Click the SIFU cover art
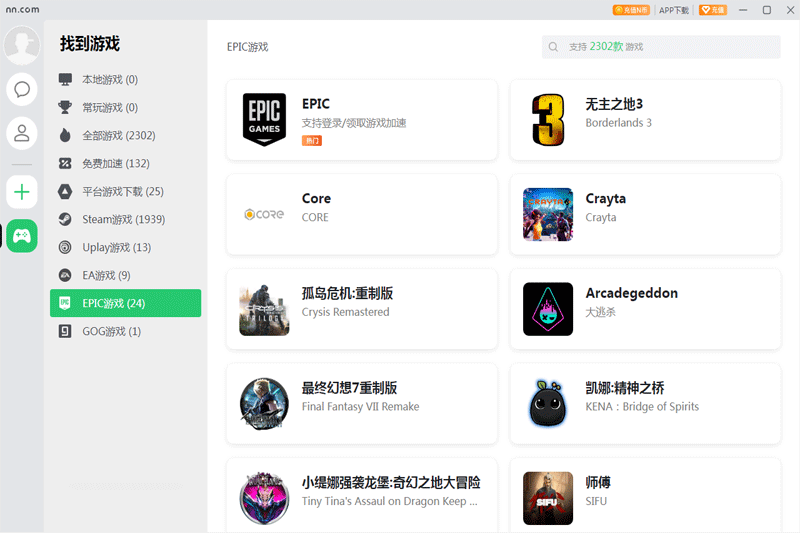This screenshot has width=800, height=533. tap(548, 498)
